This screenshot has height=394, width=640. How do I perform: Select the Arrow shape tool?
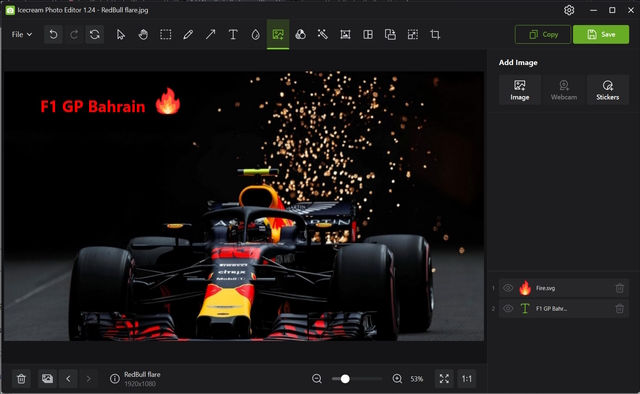211,35
